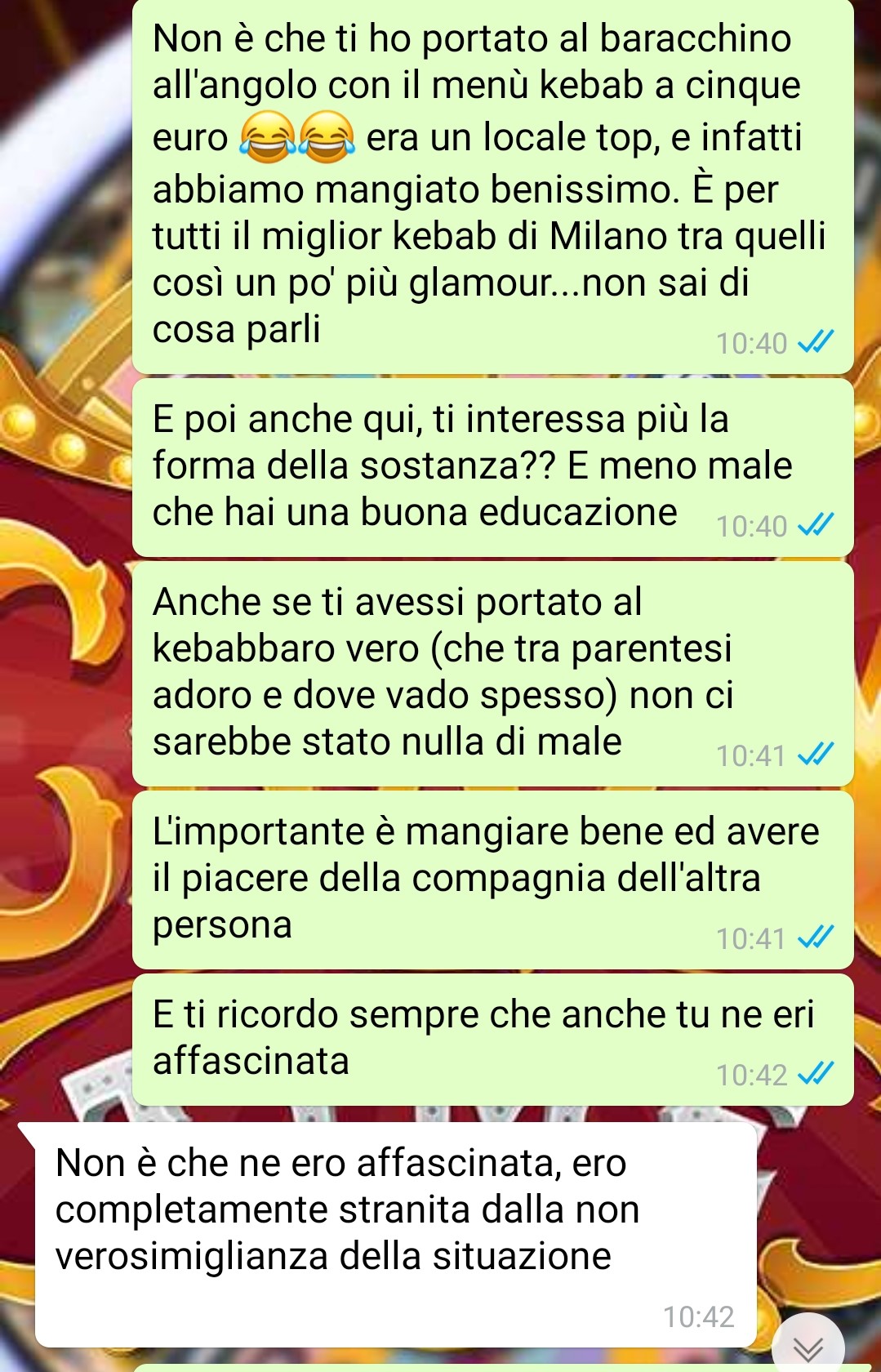
Task: Tap the read ticks beside 'persona' message
Action: pos(816,937)
